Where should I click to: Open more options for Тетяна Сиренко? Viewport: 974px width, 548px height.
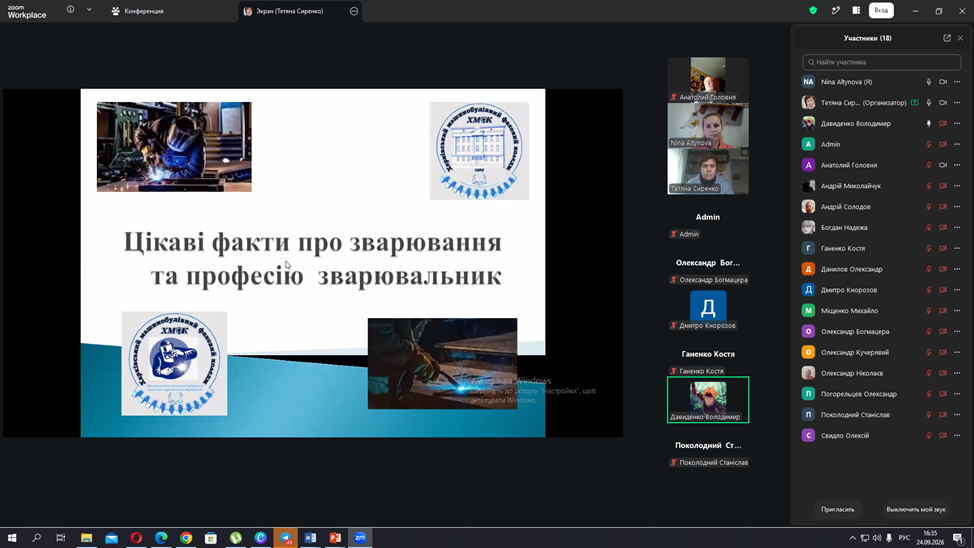click(x=957, y=103)
